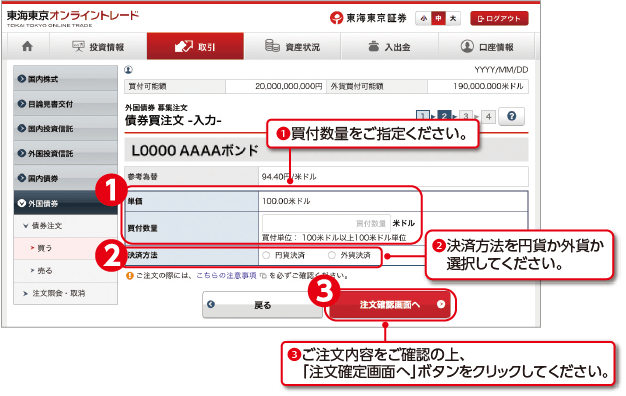
Task: Expand 目論見書交付 in the sidebar
Action: (65, 104)
